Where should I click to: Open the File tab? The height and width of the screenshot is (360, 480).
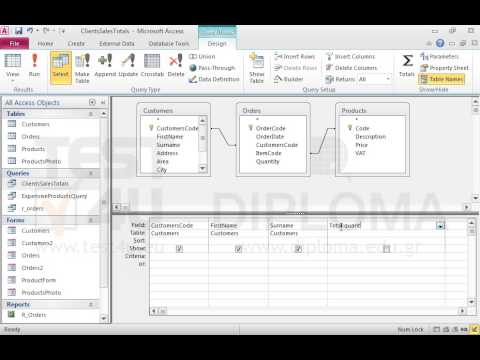(14, 44)
